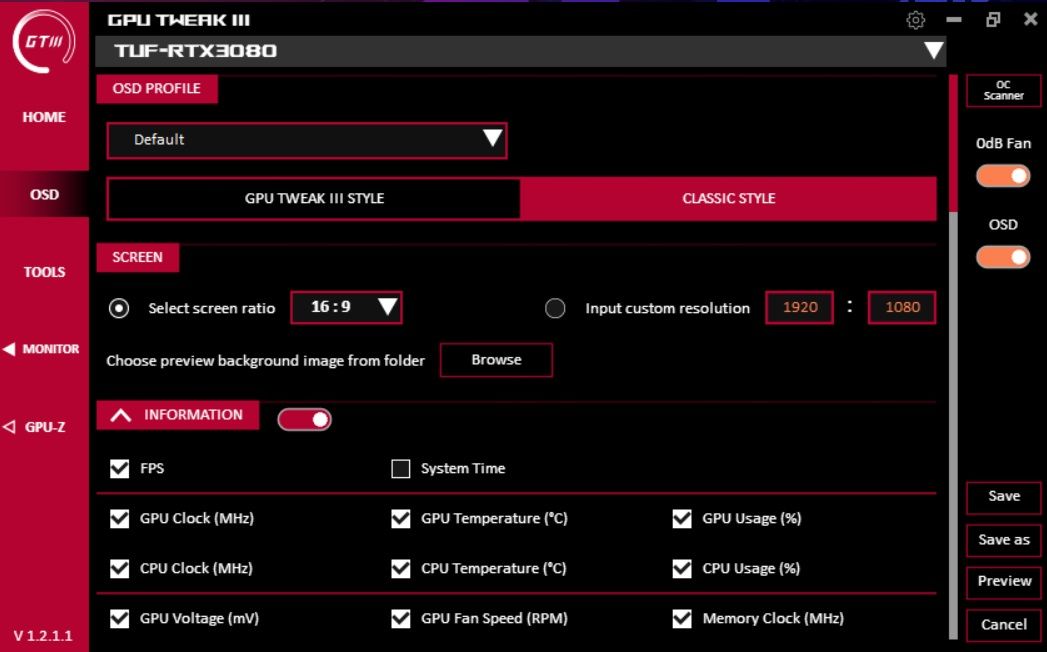Toggle the 0dB Fan switch
The width and height of the screenshot is (1047, 652).
point(1003,176)
